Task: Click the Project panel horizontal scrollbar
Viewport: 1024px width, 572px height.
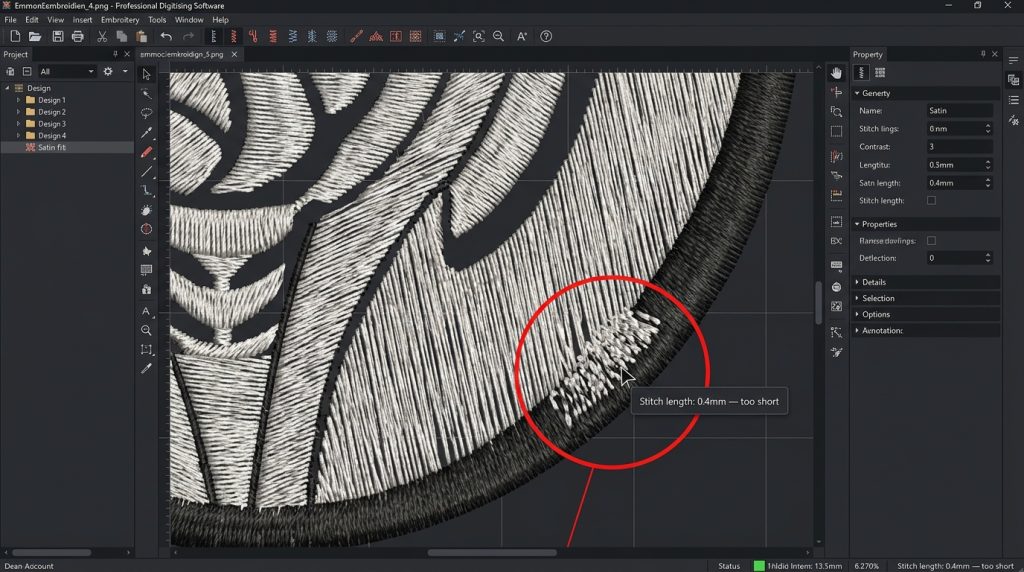Action: tap(51, 552)
